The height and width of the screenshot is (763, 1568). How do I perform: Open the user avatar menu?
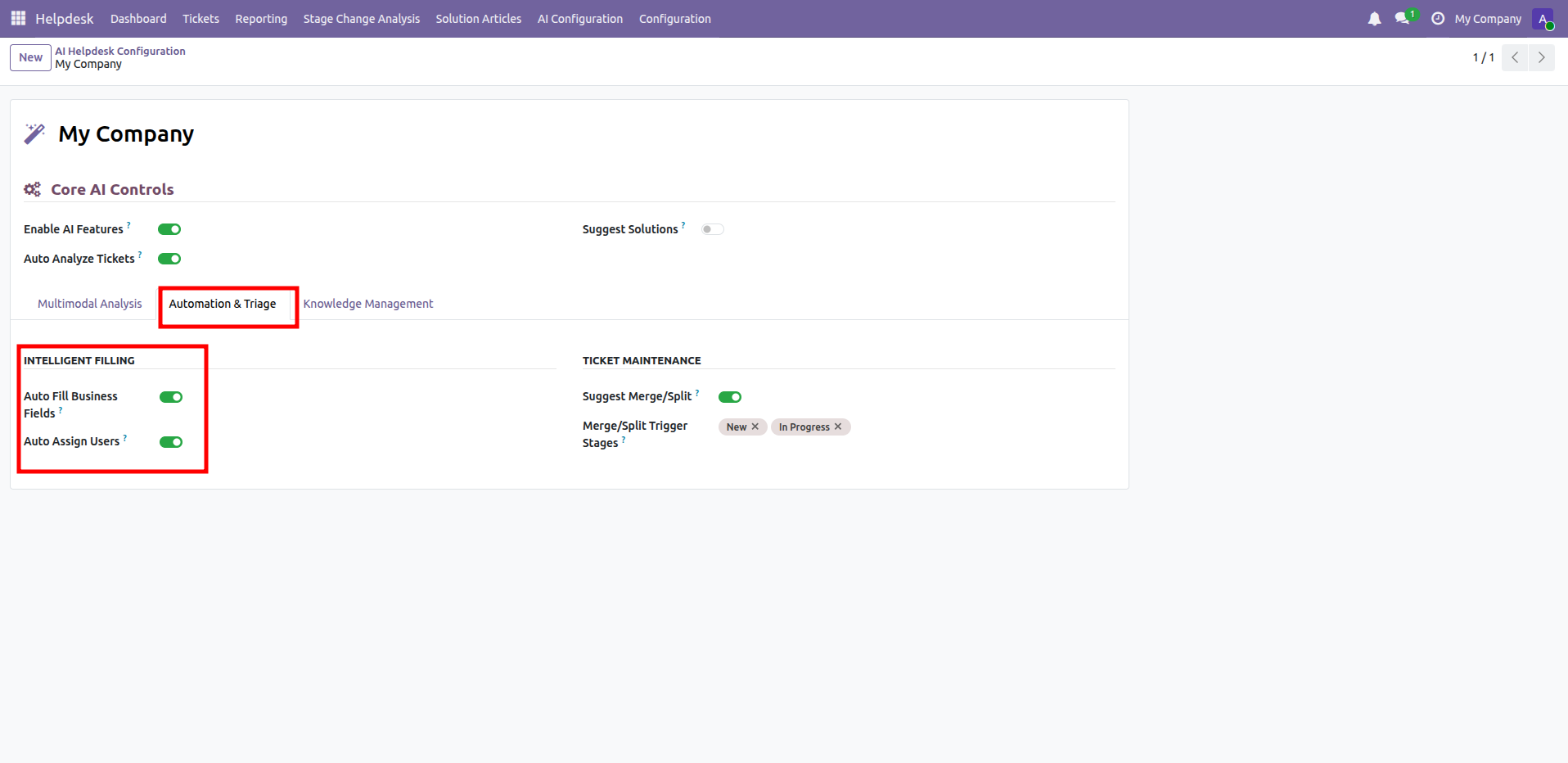pos(1543,19)
